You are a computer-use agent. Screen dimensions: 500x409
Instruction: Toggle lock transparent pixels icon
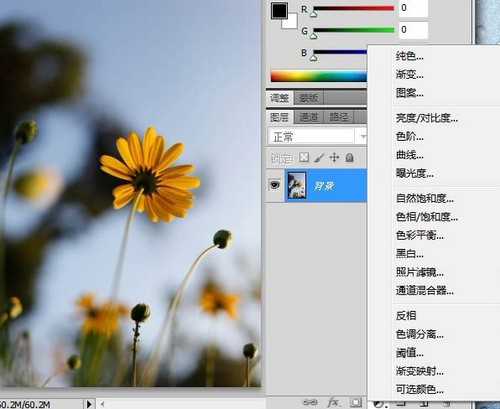click(x=304, y=157)
